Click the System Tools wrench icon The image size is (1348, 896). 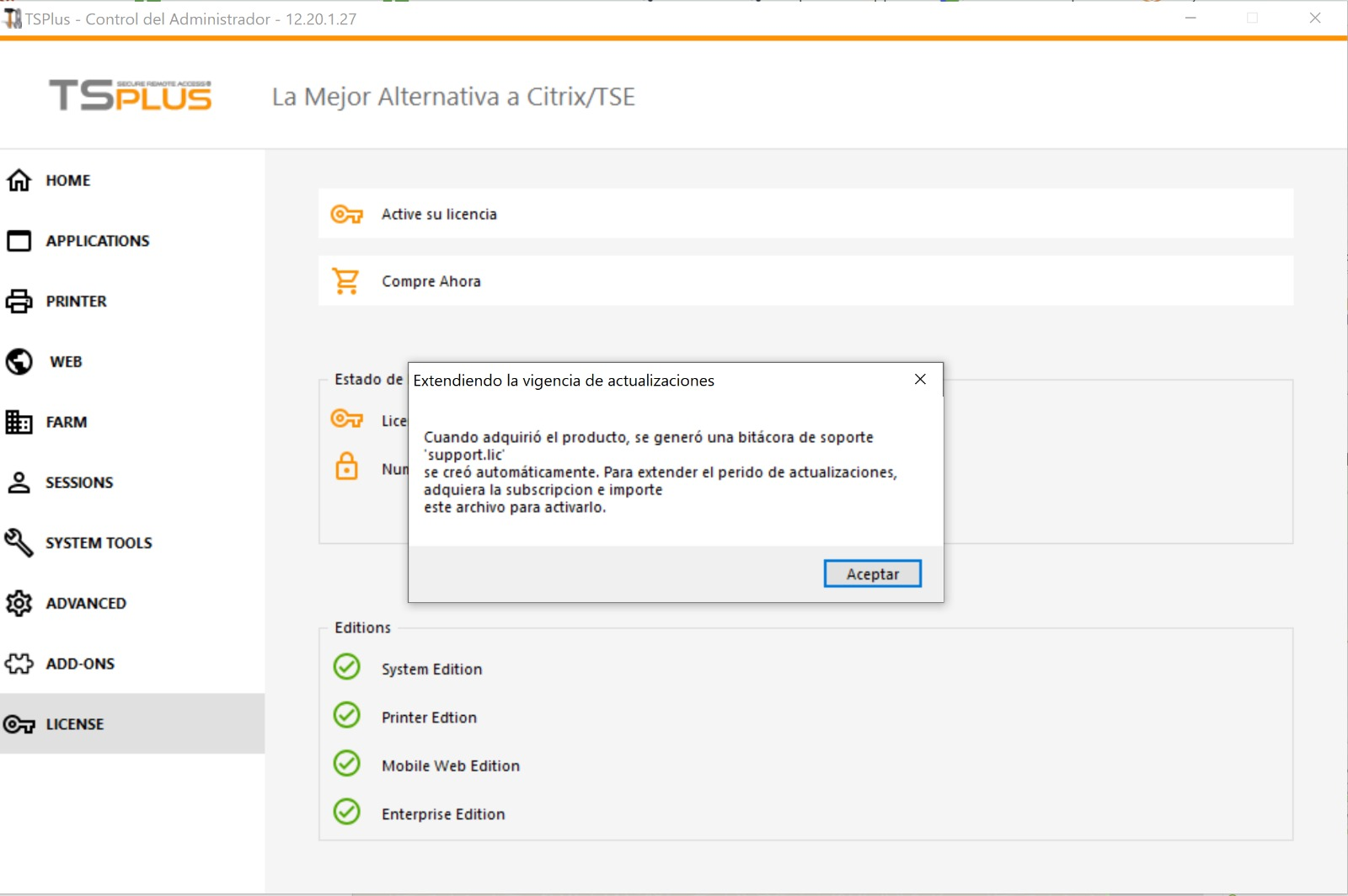pyautogui.click(x=19, y=542)
